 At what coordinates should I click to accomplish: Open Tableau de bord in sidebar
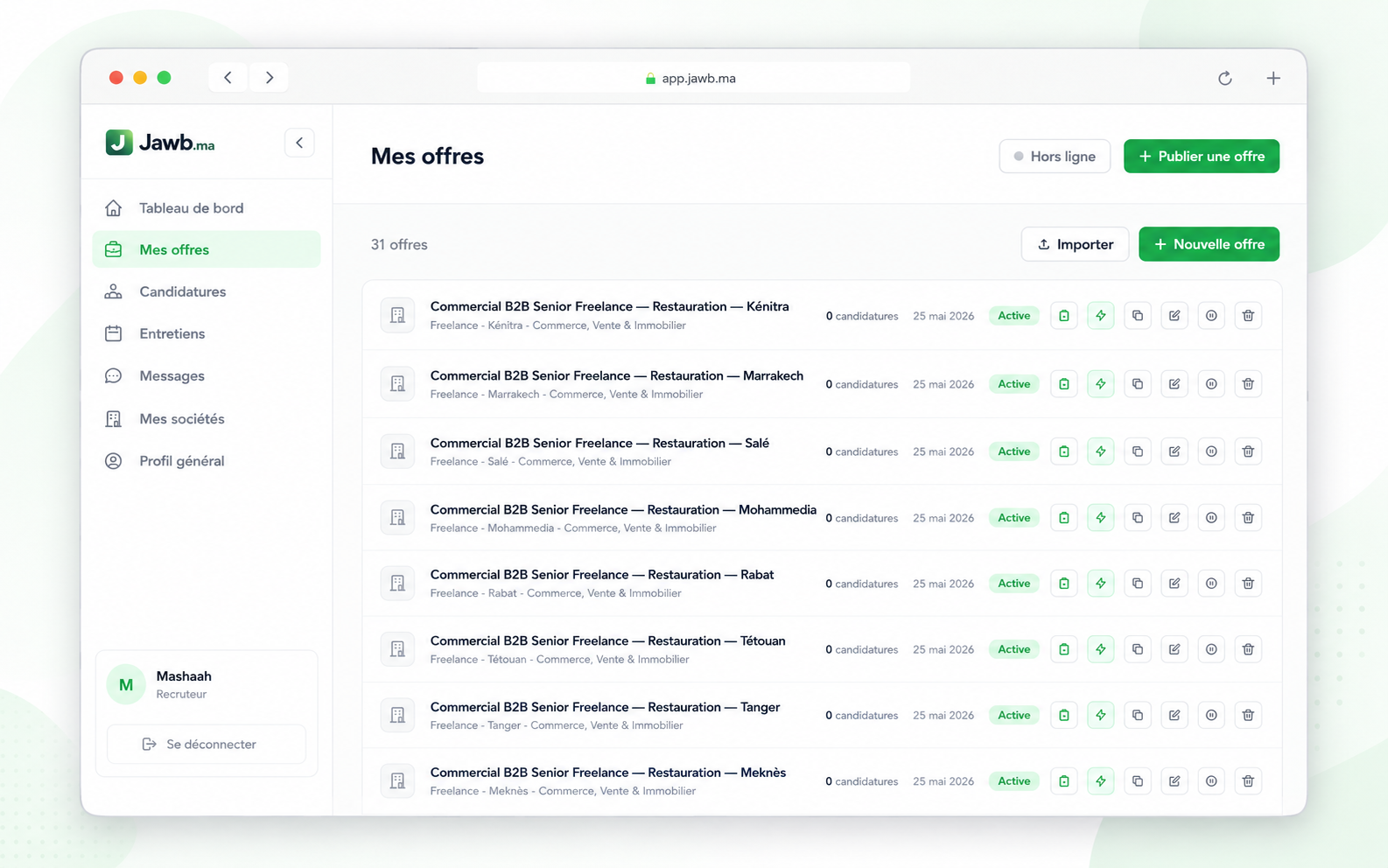207,208
